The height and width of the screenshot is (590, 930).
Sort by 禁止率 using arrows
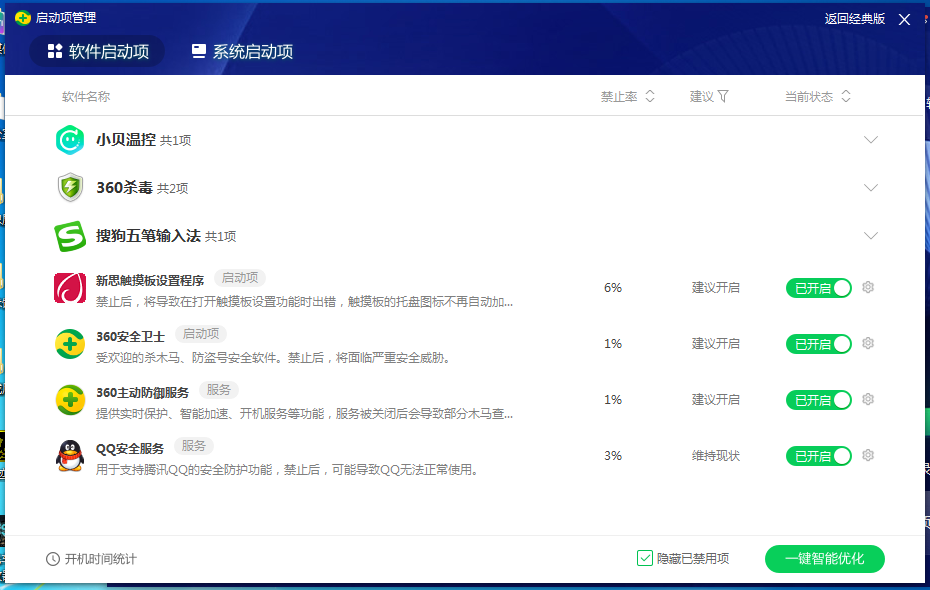[x=649, y=96]
